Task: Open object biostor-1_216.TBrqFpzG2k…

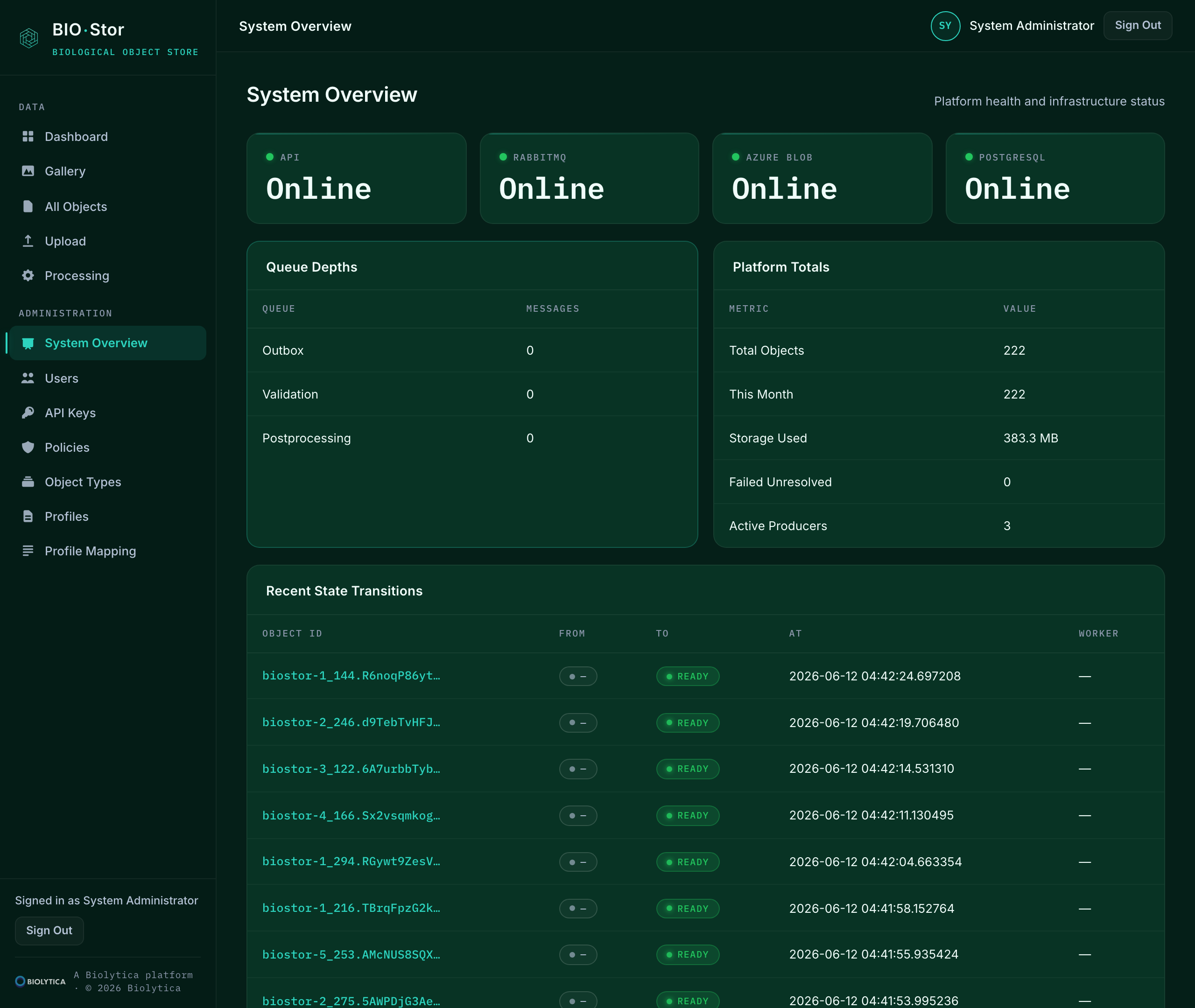Action: 351,908
